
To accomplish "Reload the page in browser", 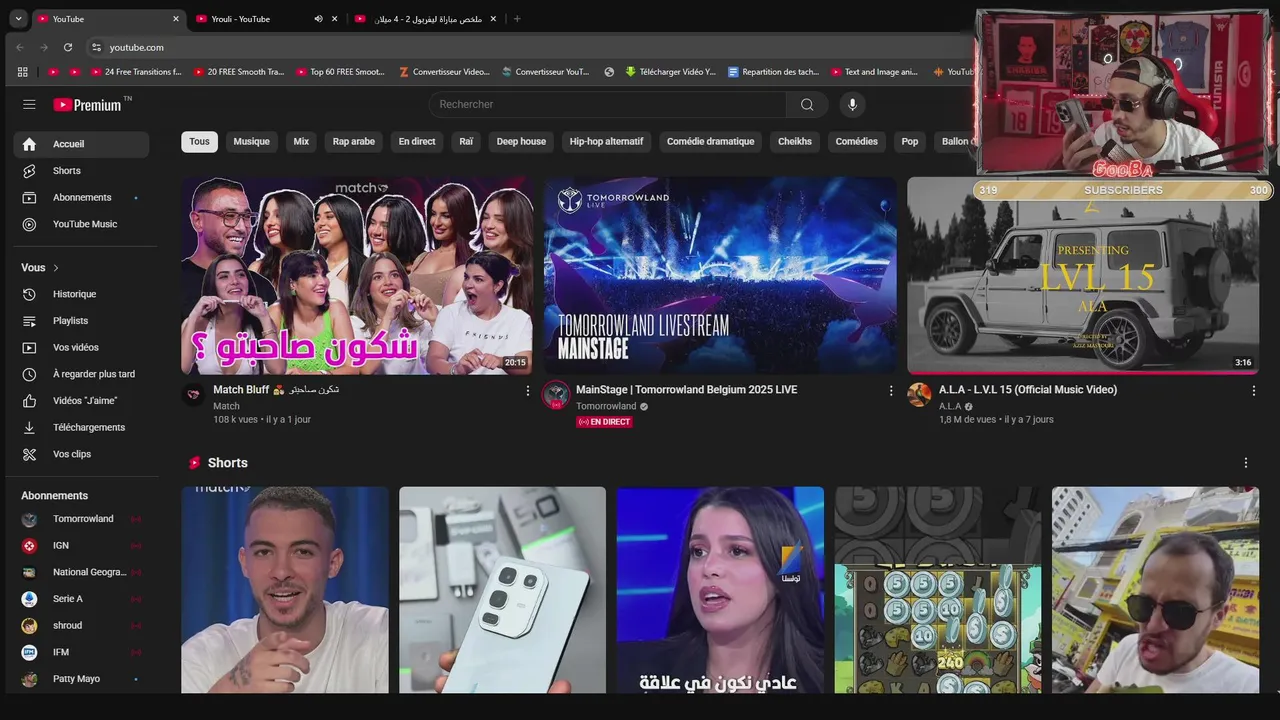I will 68,47.
